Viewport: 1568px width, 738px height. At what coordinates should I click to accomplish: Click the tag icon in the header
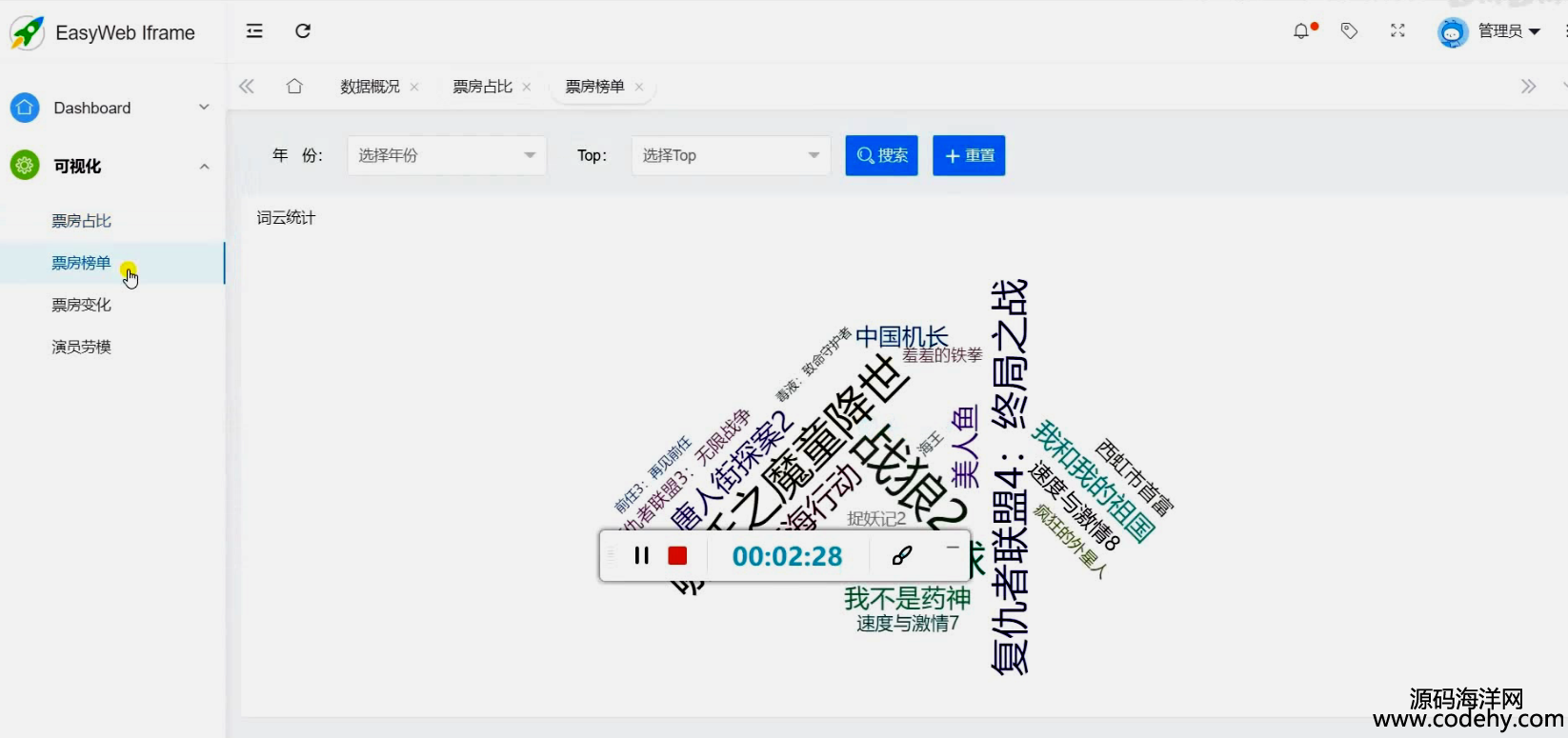[x=1349, y=31]
